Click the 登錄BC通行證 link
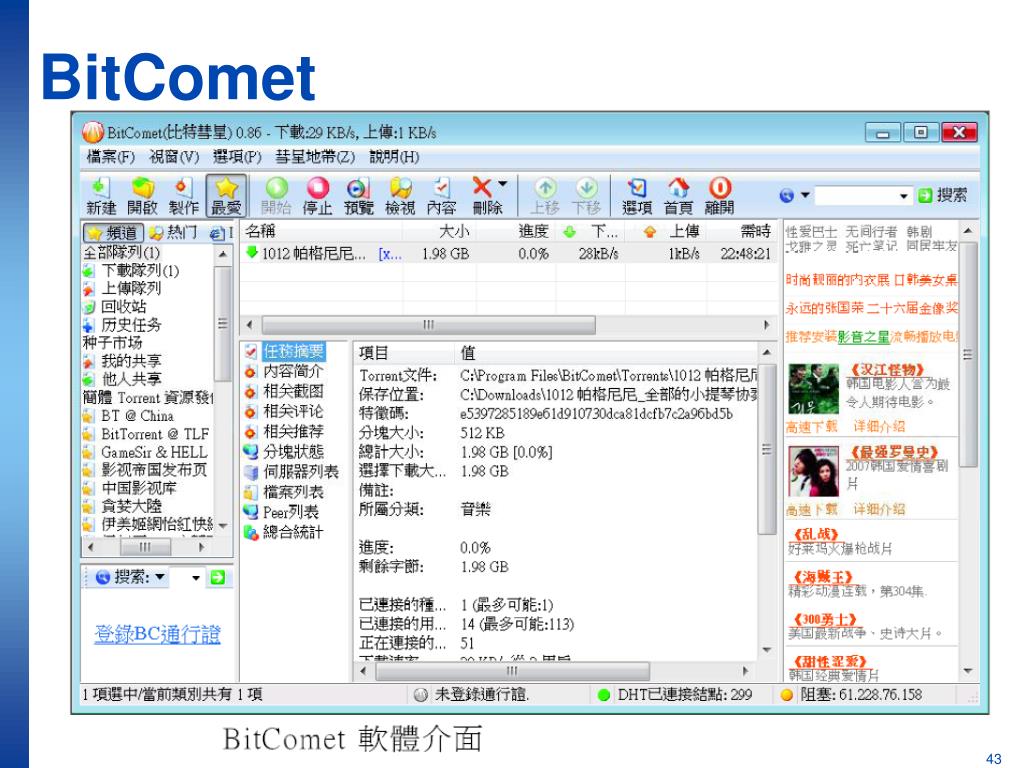The width and height of the screenshot is (1024, 768). (x=157, y=633)
